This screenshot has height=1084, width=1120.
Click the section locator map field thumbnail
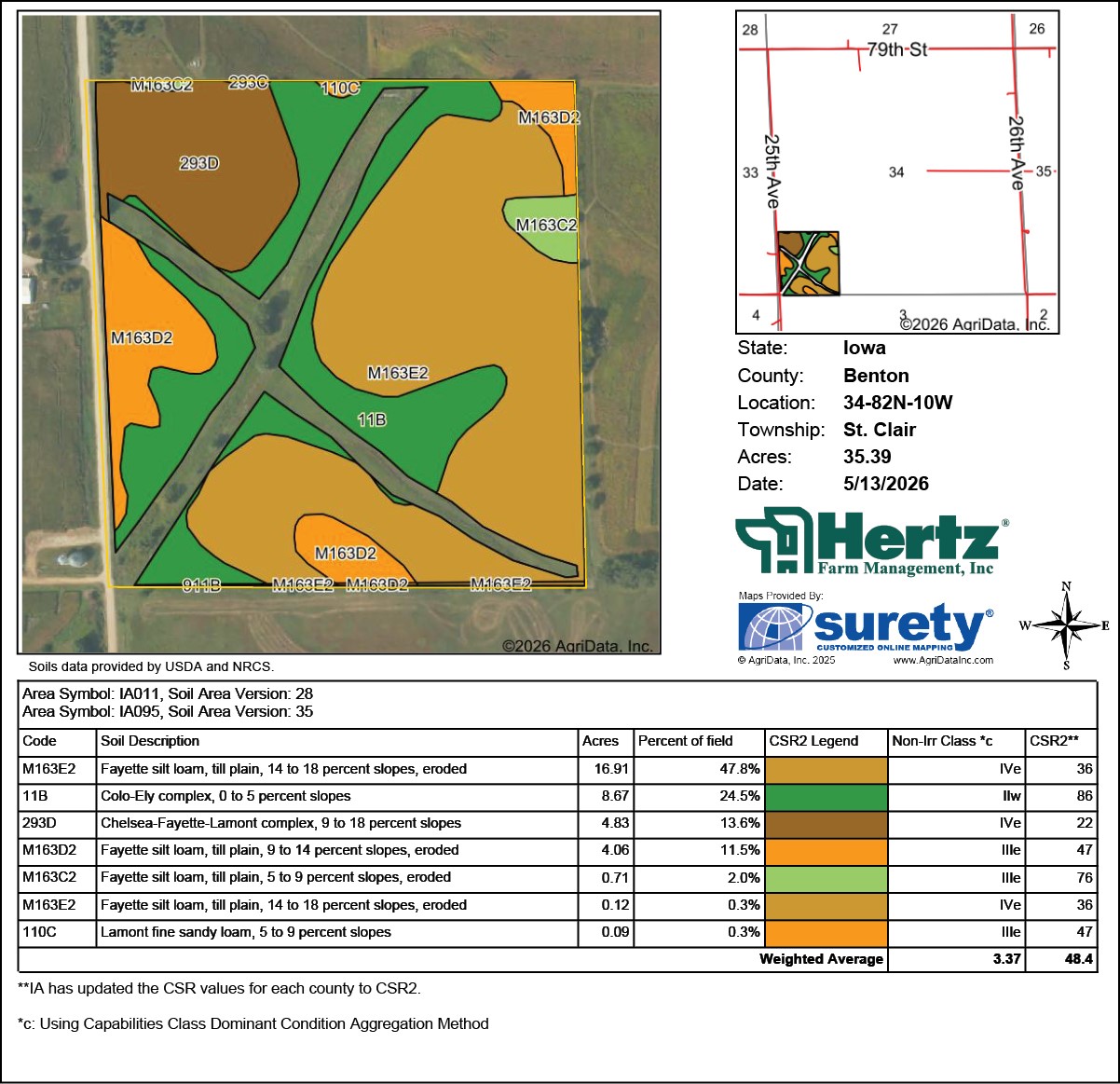[x=809, y=264]
